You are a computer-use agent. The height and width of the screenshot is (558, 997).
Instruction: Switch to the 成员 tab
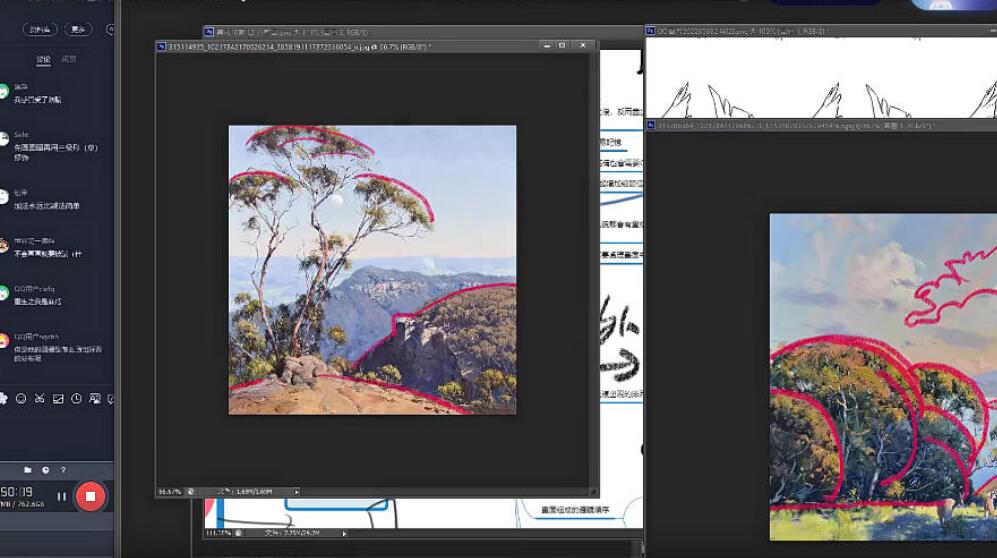tap(69, 59)
